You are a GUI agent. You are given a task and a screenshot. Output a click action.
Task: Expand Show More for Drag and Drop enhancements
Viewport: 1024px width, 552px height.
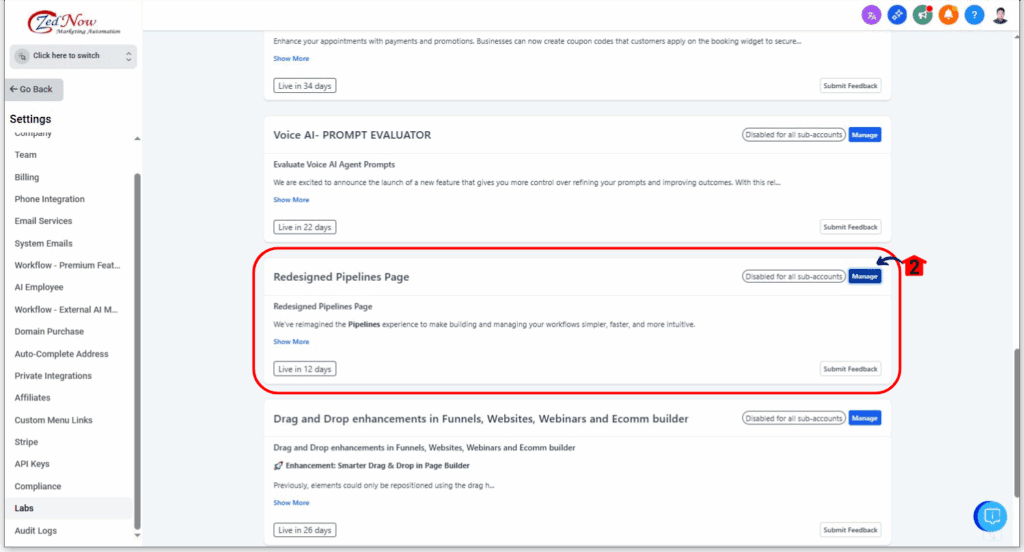coord(291,502)
